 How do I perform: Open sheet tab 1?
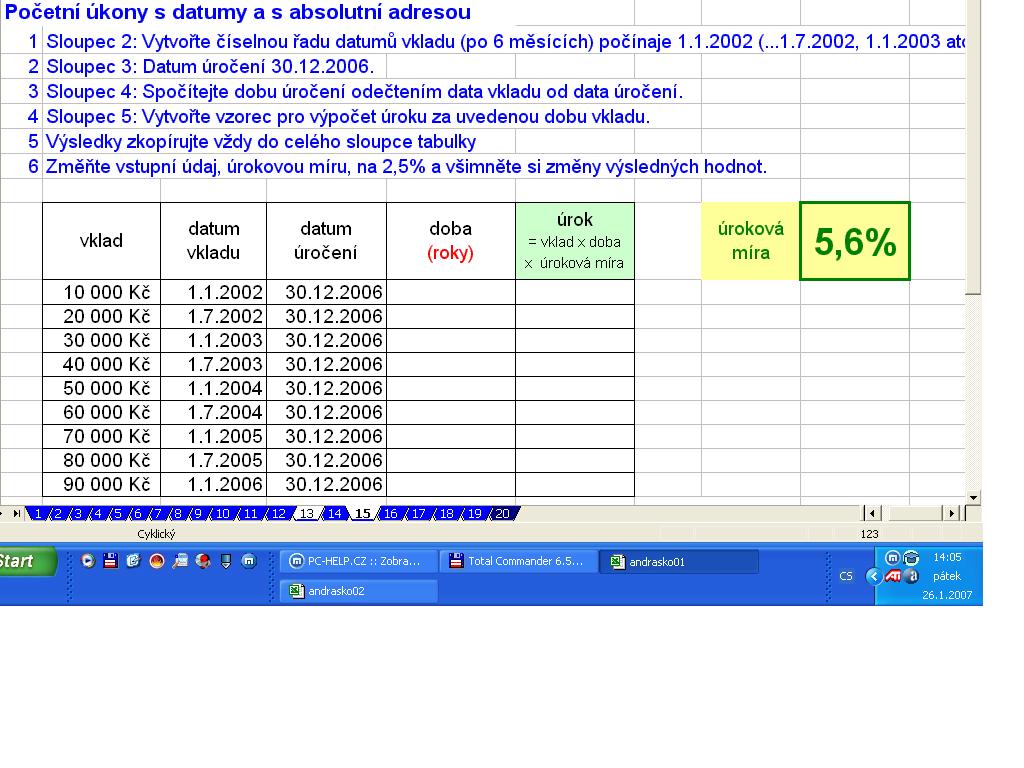38,513
